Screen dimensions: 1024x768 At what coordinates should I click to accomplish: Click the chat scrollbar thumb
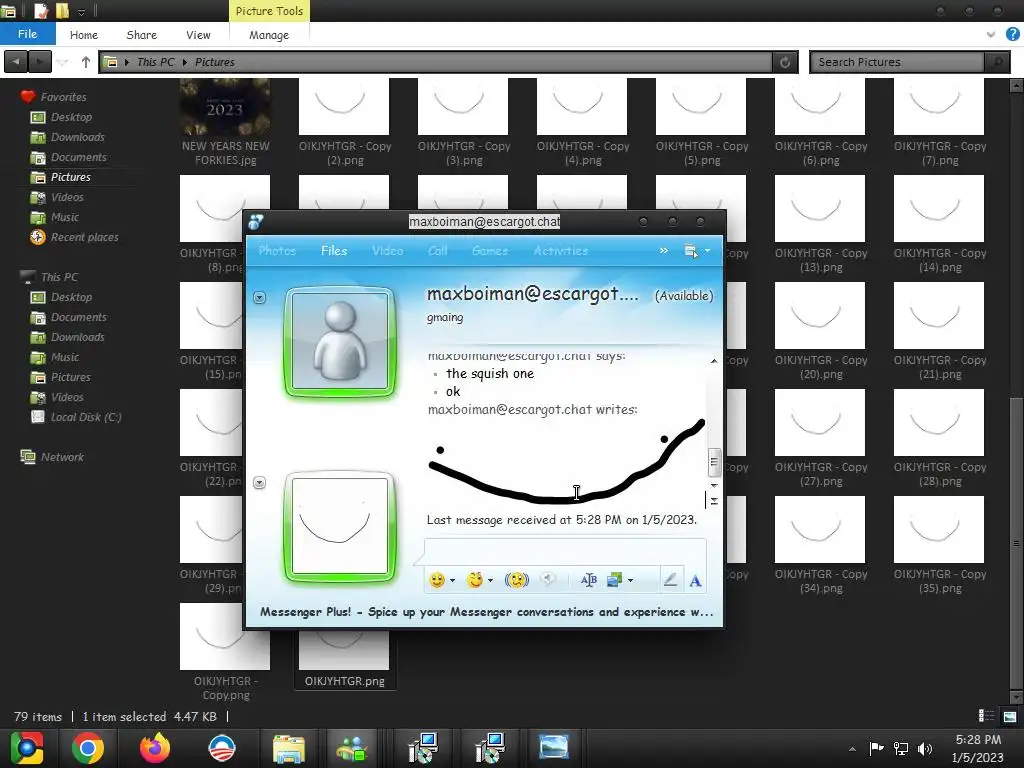click(714, 462)
